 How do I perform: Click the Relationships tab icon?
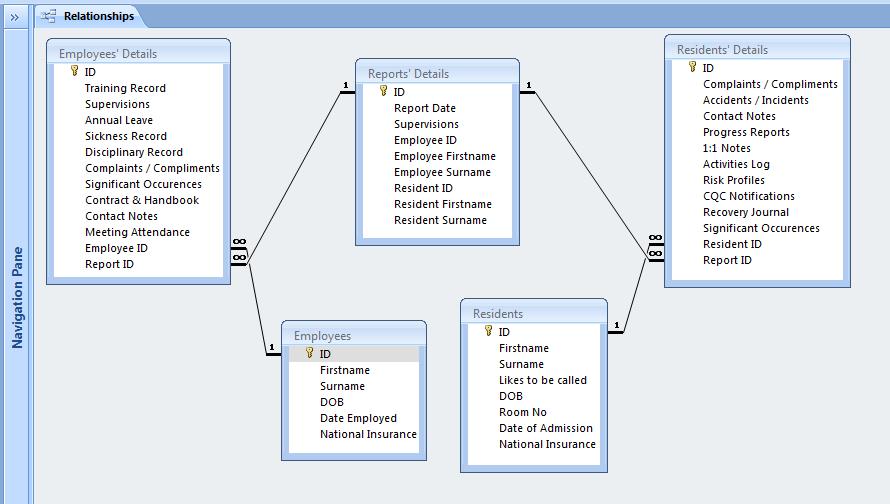pyautogui.click(x=48, y=16)
